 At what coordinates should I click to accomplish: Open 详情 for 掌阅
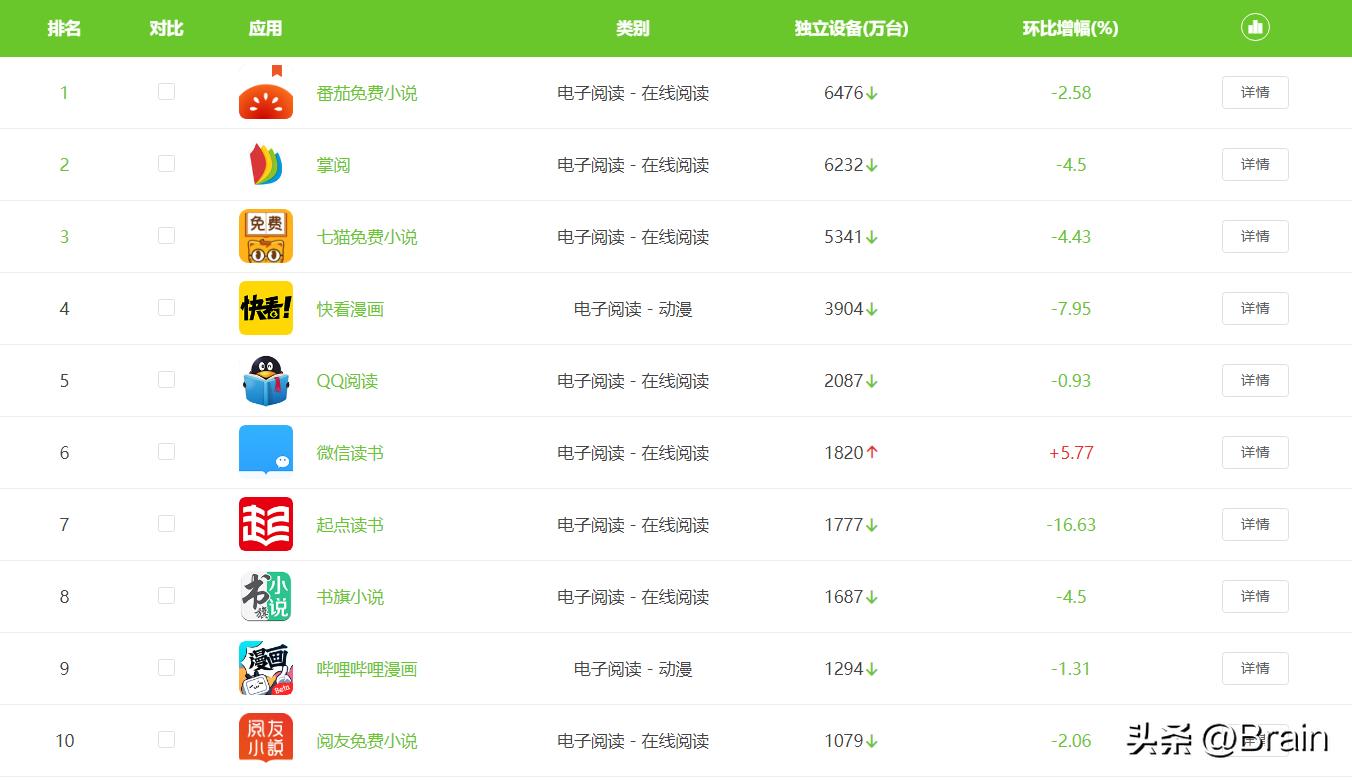tap(1255, 164)
